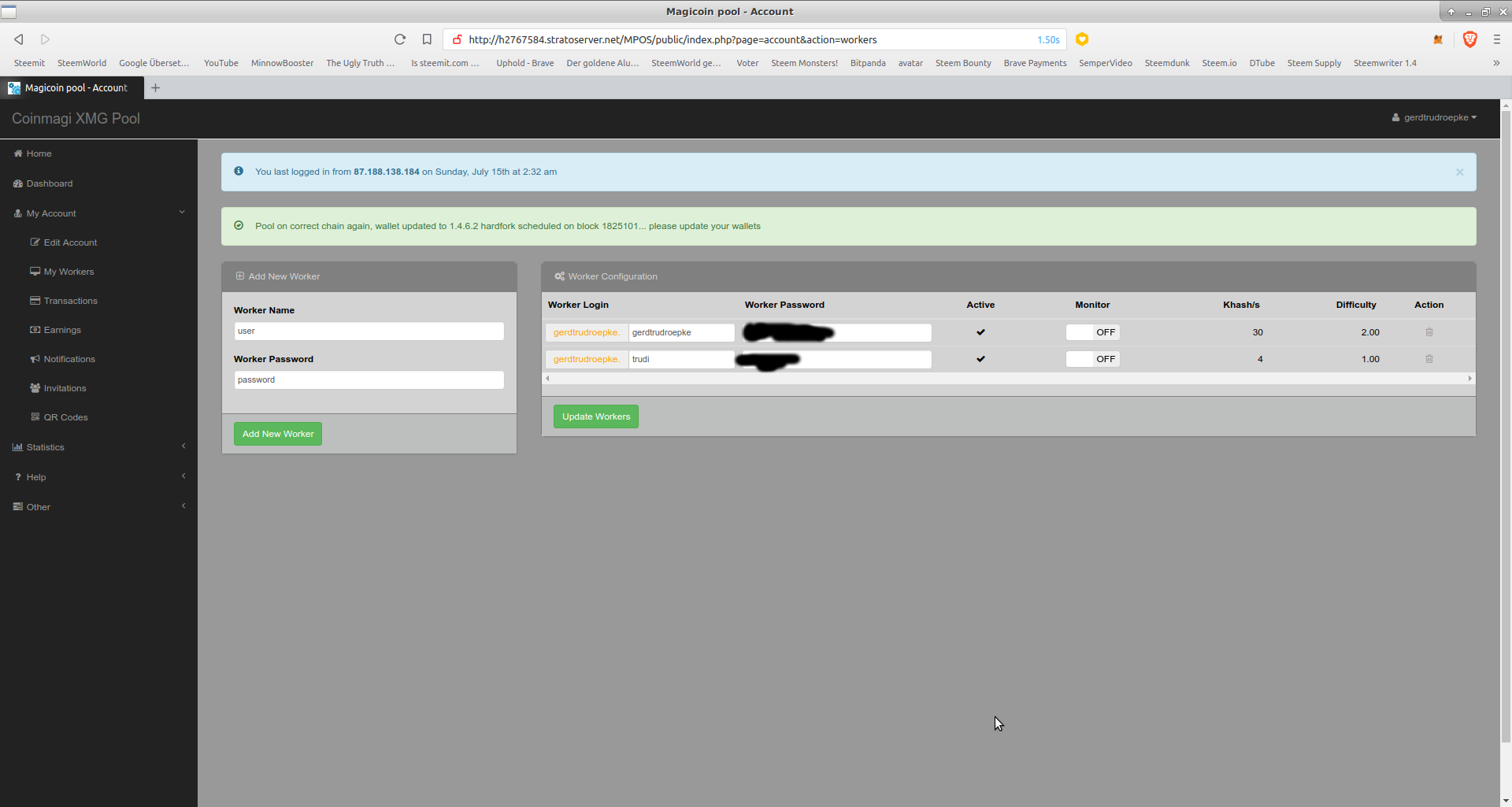This screenshot has width=1512, height=807.
Task: Open the YouTube bookmark
Action: [221, 63]
